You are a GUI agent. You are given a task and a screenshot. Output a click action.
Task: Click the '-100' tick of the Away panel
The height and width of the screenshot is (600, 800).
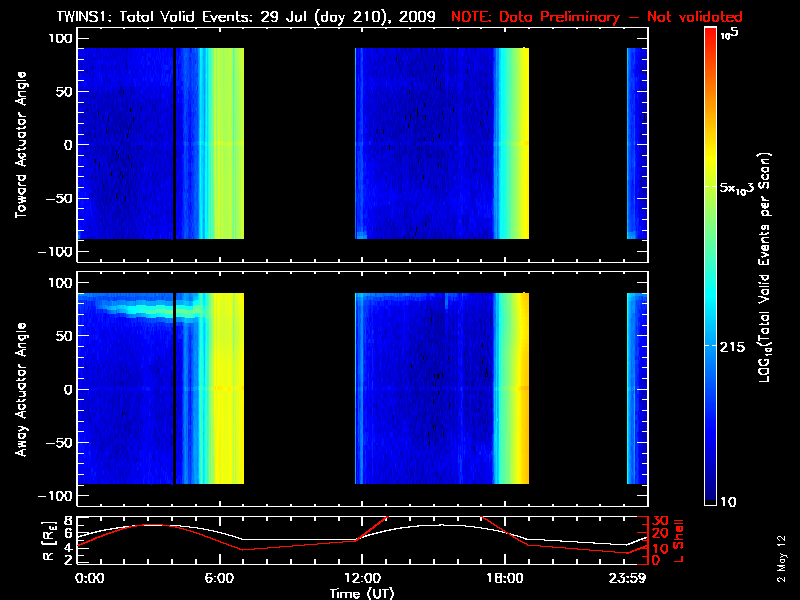(55, 496)
